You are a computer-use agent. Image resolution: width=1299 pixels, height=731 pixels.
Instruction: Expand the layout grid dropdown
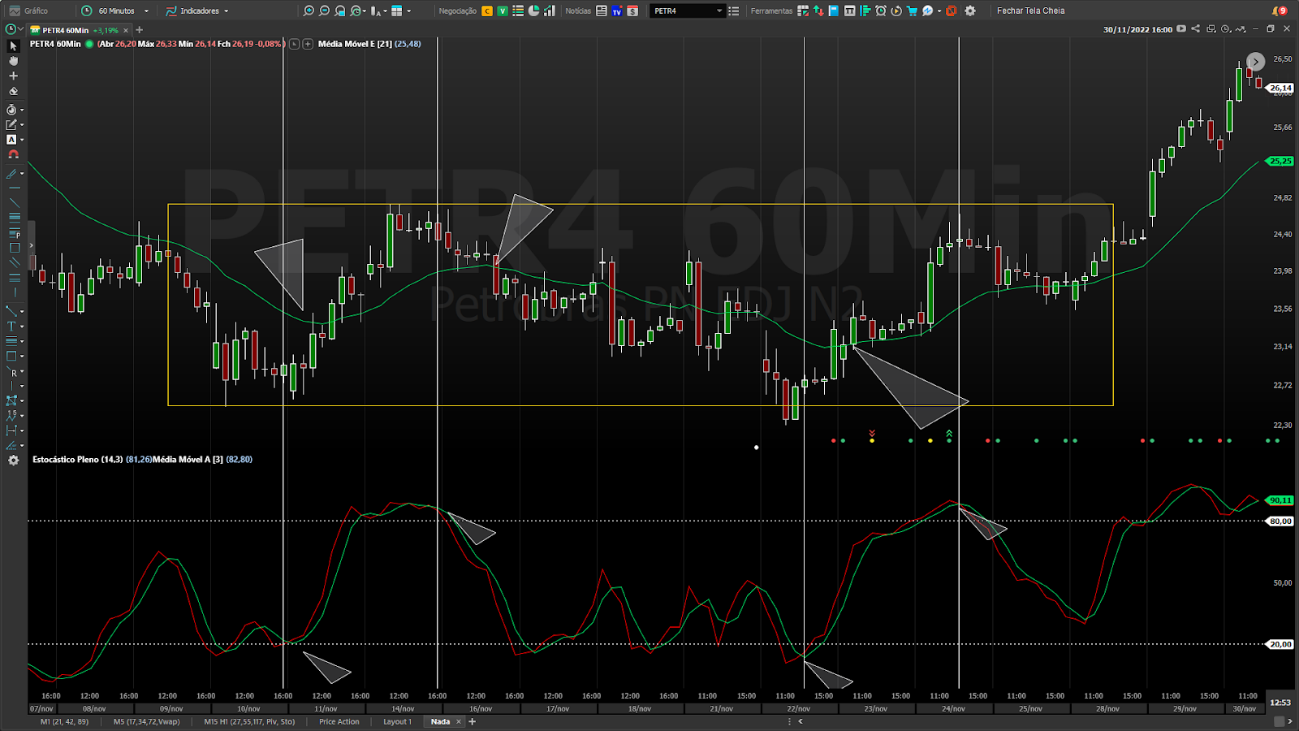click(409, 11)
